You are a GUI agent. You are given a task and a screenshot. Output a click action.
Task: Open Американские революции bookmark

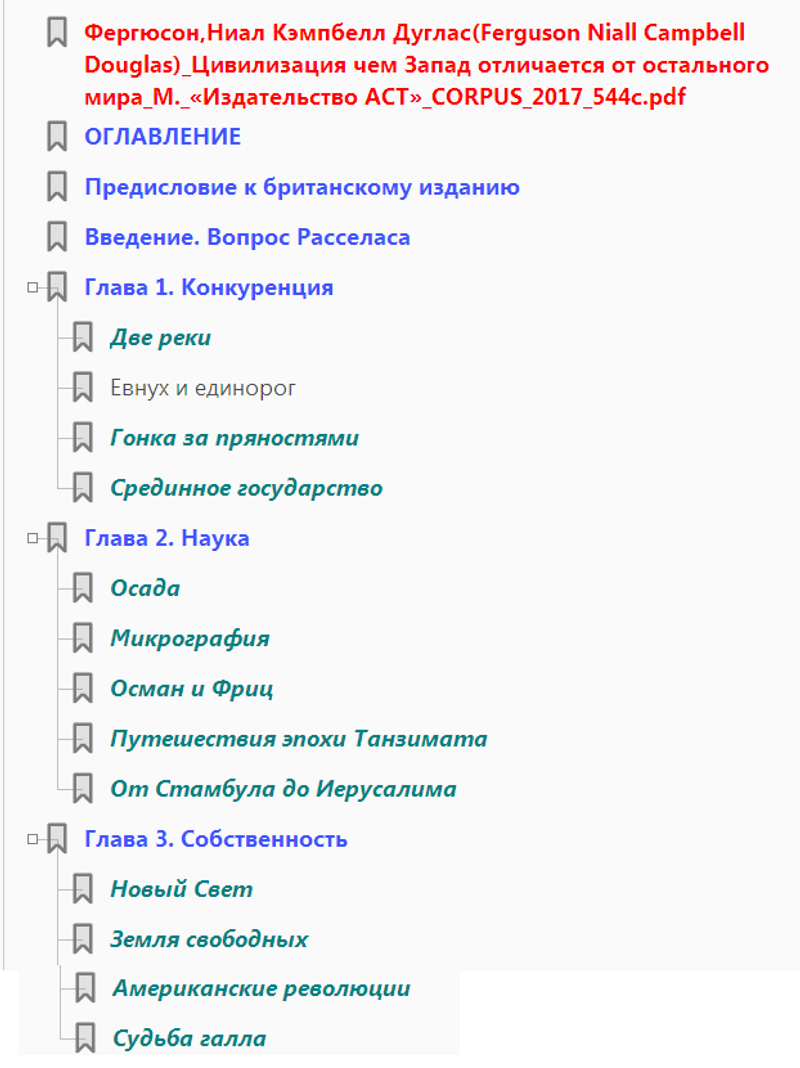261,988
